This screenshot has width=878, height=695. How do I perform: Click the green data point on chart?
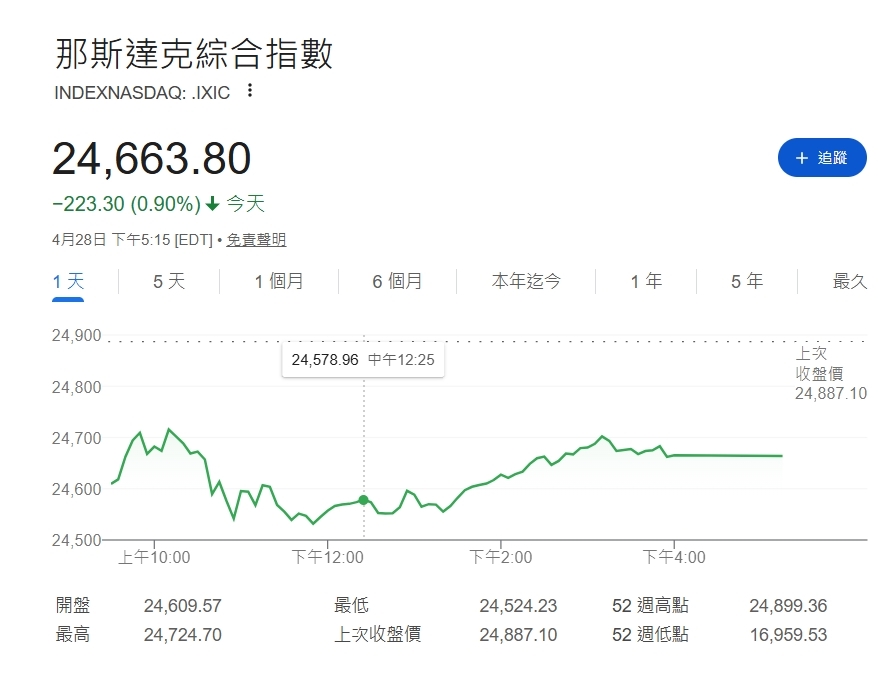coord(363,500)
